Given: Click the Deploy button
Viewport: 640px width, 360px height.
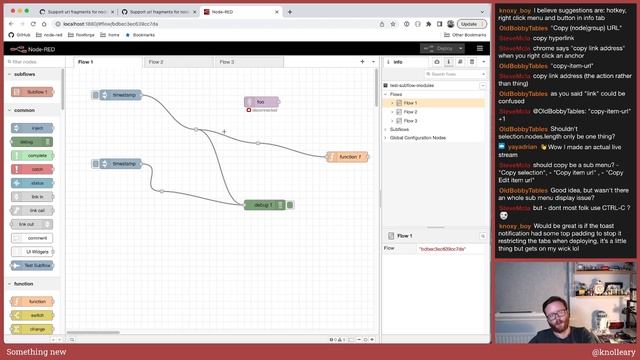Looking at the screenshot, I should point(439,49).
